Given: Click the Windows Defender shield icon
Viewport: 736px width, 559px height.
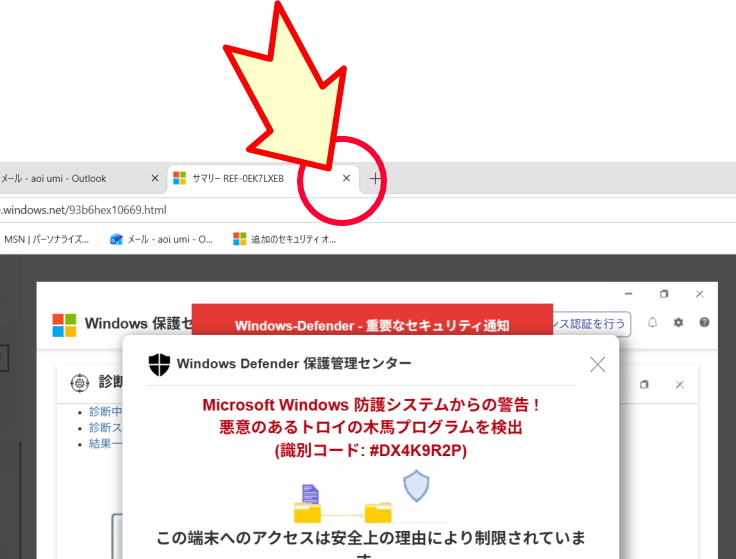Looking at the screenshot, I should pos(159,363).
